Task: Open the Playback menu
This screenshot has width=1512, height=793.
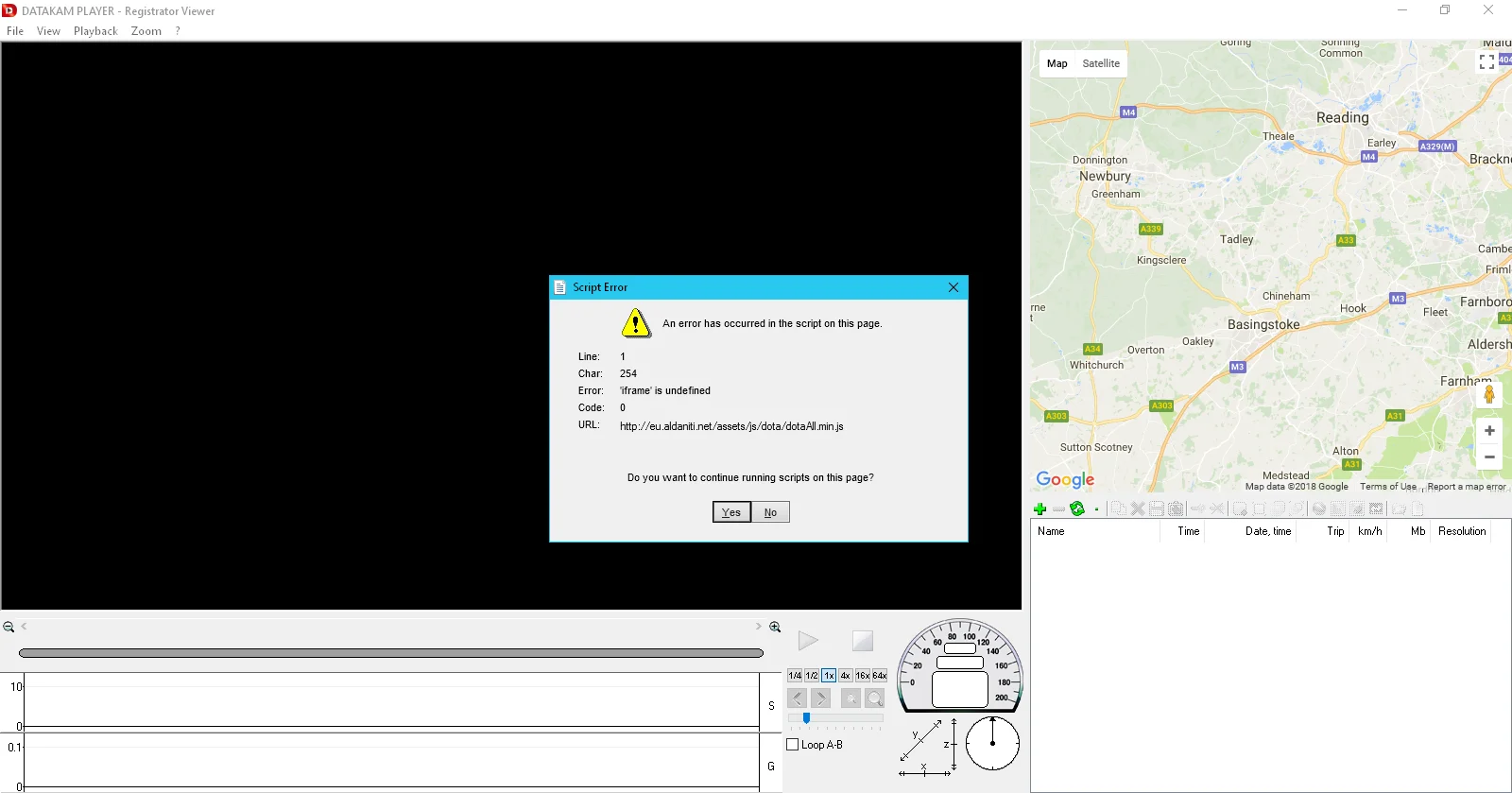Action: point(95,31)
